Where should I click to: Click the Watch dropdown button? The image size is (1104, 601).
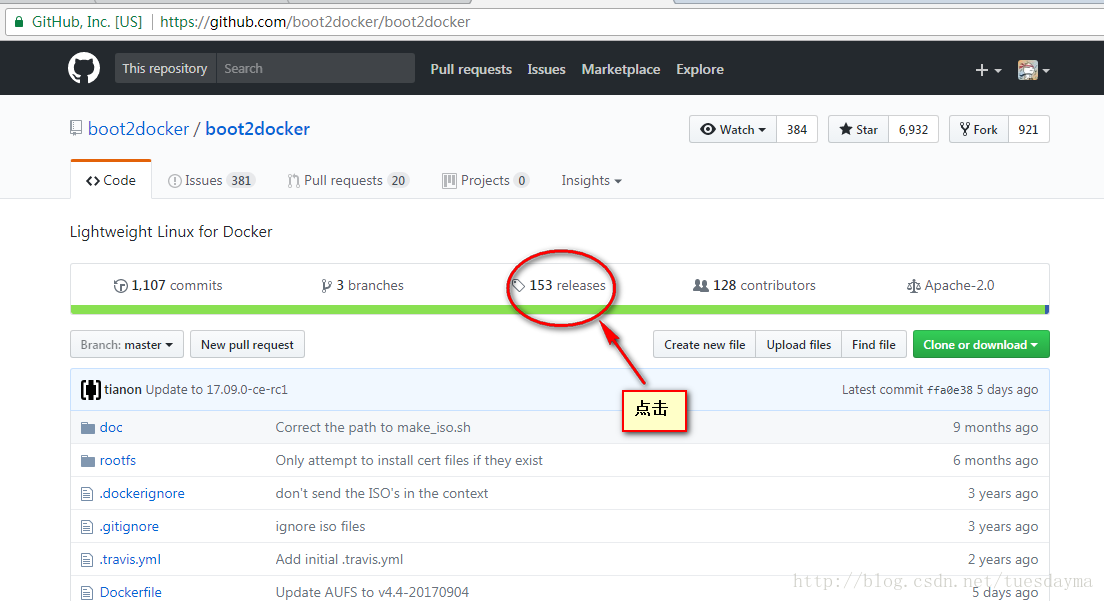click(732, 129)
